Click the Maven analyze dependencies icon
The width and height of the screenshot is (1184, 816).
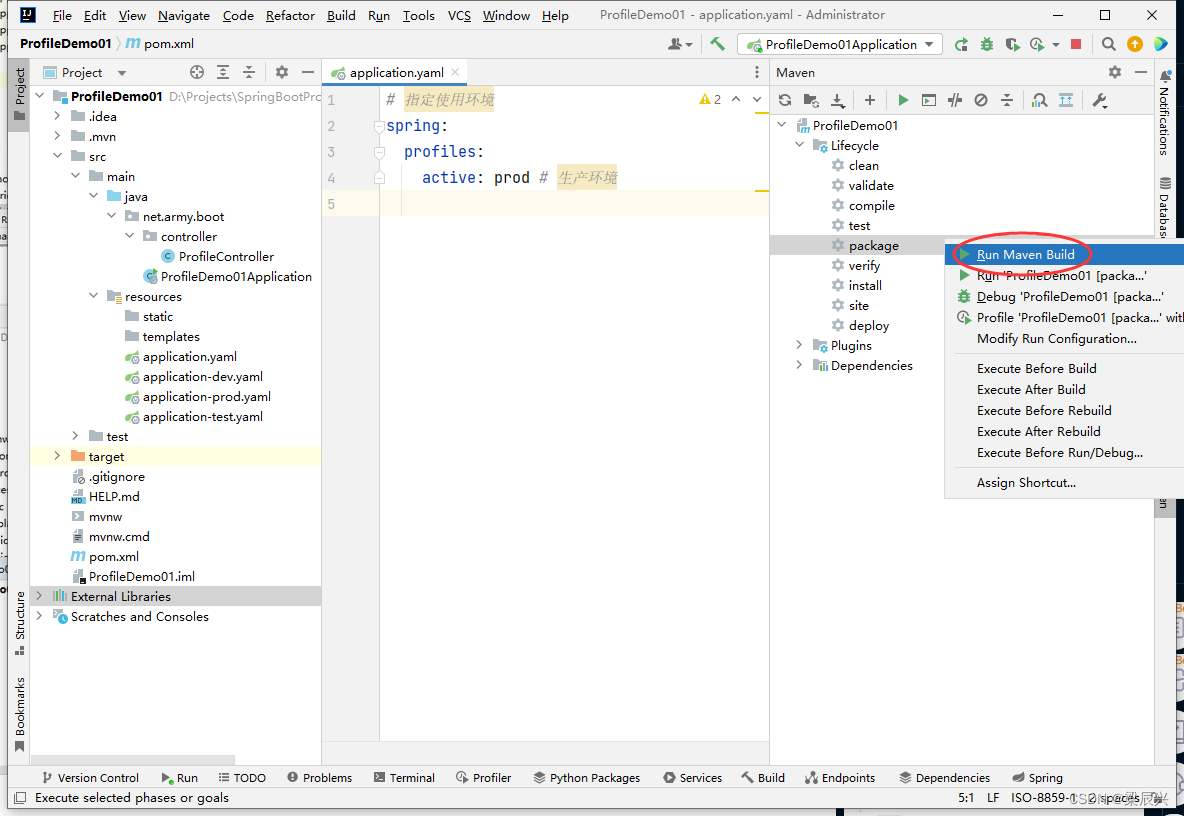[1040, 100]
